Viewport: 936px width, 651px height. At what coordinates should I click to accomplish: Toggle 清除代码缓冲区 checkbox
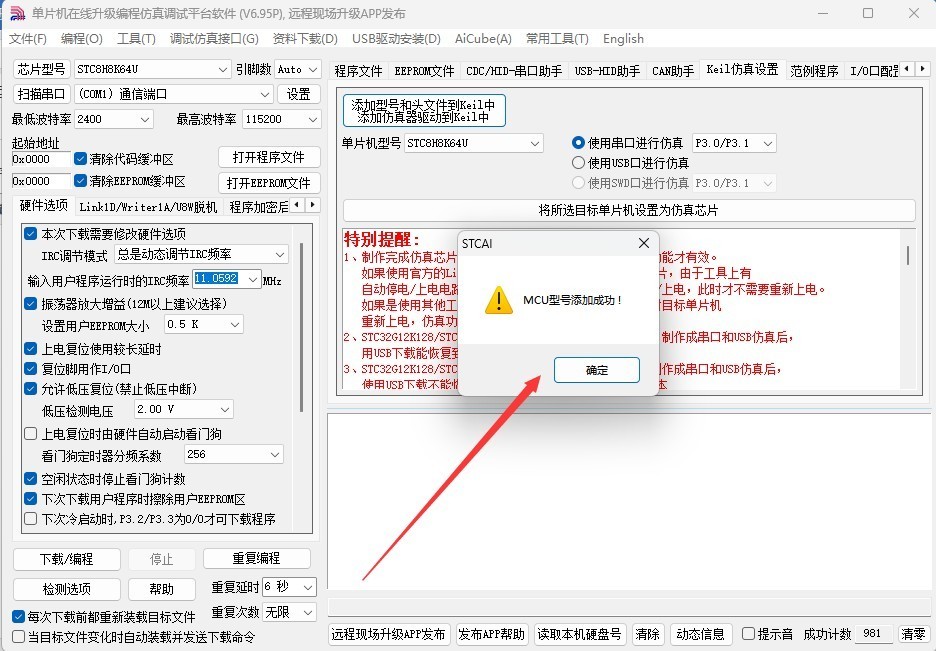pos(81,159)
